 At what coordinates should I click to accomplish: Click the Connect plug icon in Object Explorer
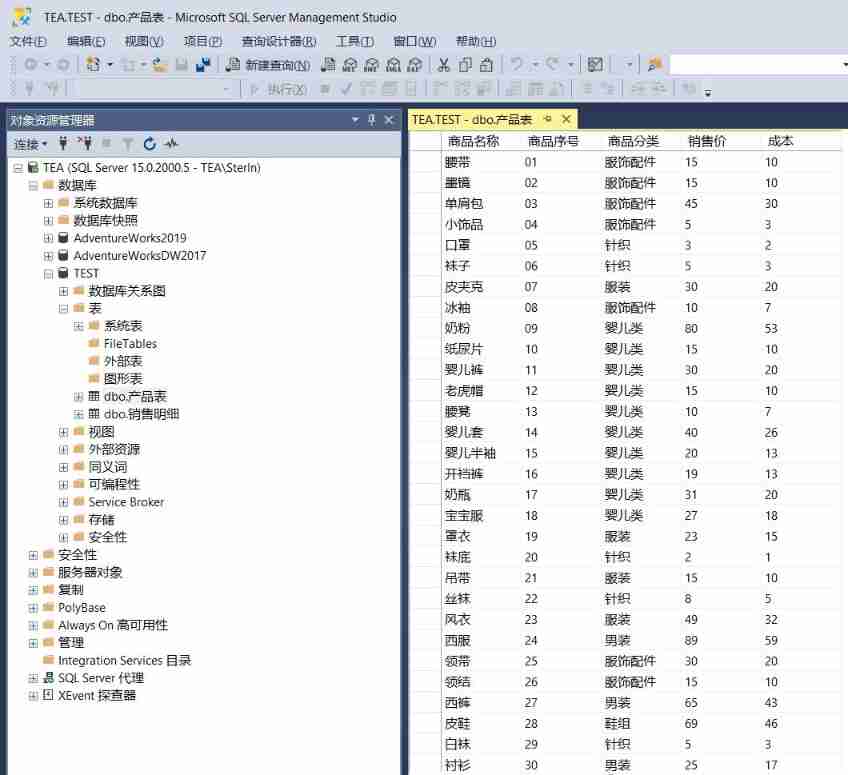coord(64,144)
